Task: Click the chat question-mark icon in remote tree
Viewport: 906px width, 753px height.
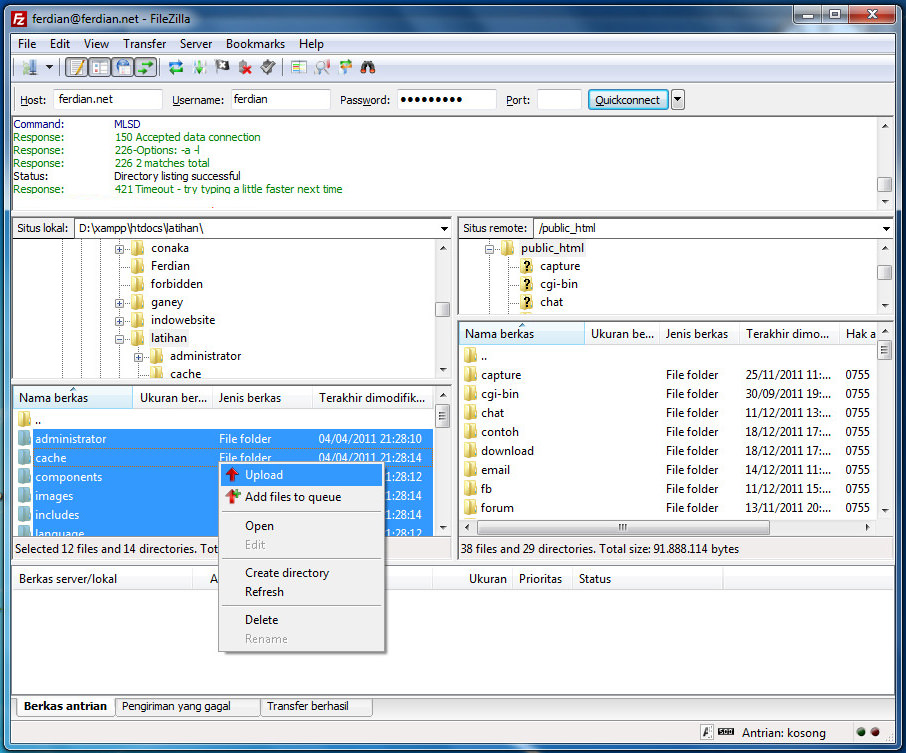Action: (526, 302)
